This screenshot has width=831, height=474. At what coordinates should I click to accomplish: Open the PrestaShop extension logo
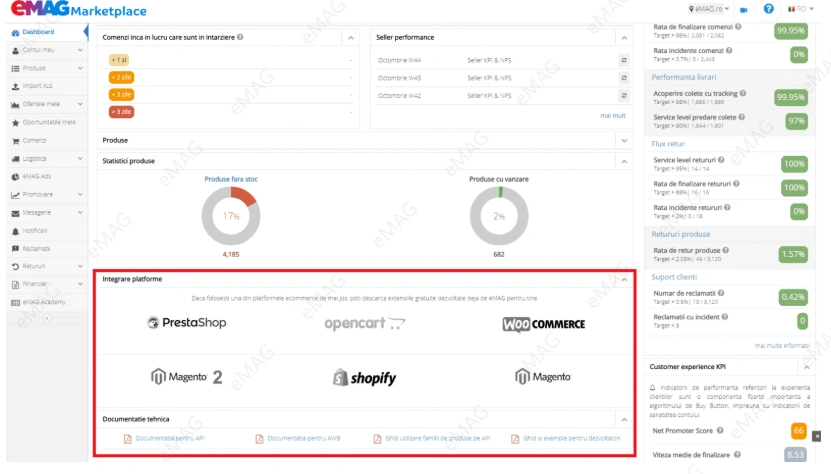point(187,323)
